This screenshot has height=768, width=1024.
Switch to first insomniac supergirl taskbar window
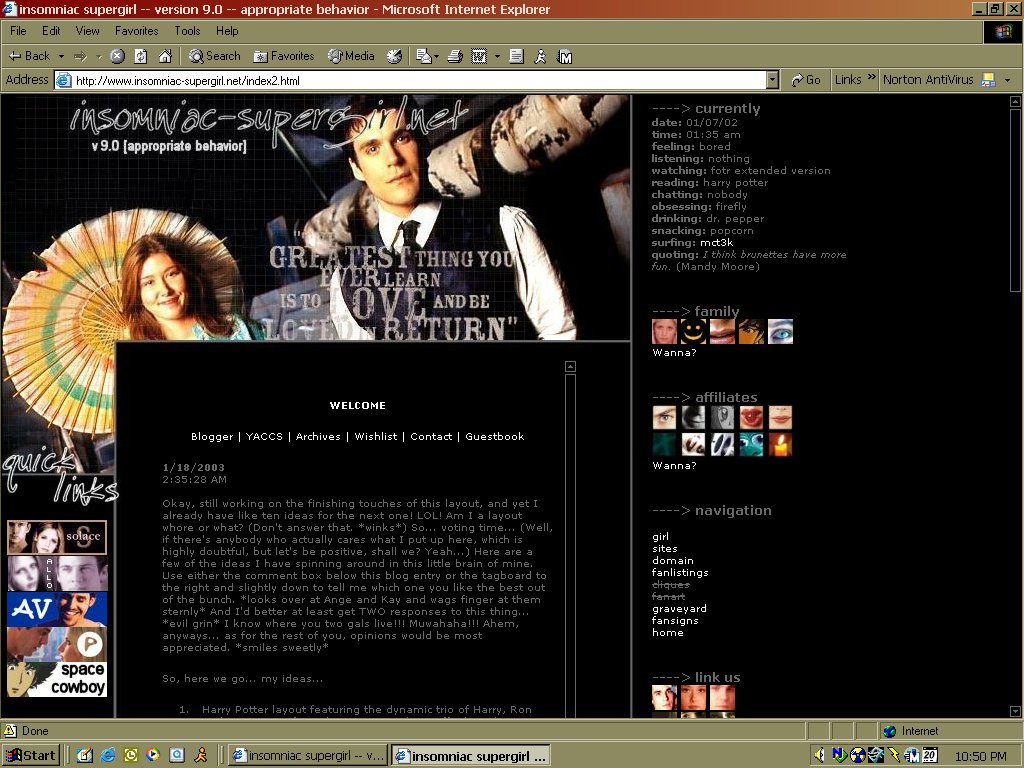[x=308, y=756]
